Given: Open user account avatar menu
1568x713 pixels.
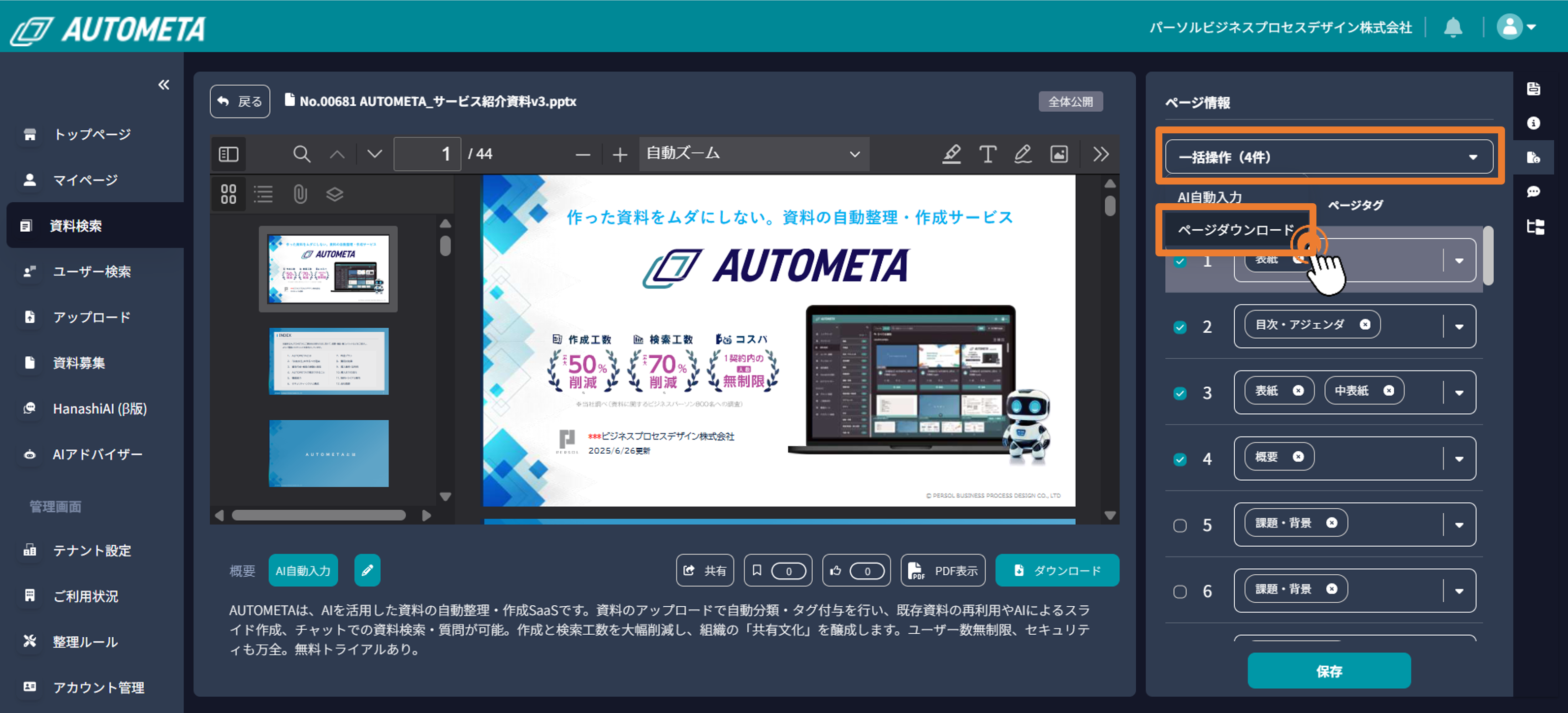Looking at the screenshot, I should click(1516, 28).
